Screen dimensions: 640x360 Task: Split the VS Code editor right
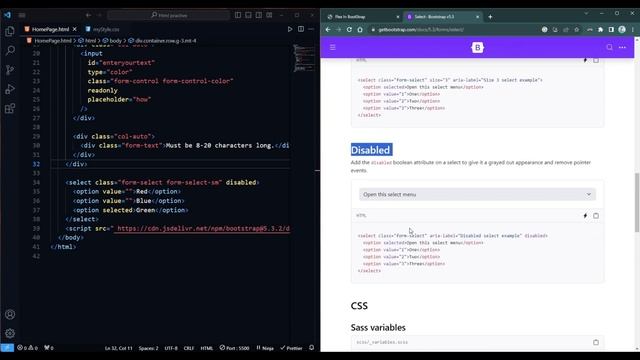(x=301, y=29)
